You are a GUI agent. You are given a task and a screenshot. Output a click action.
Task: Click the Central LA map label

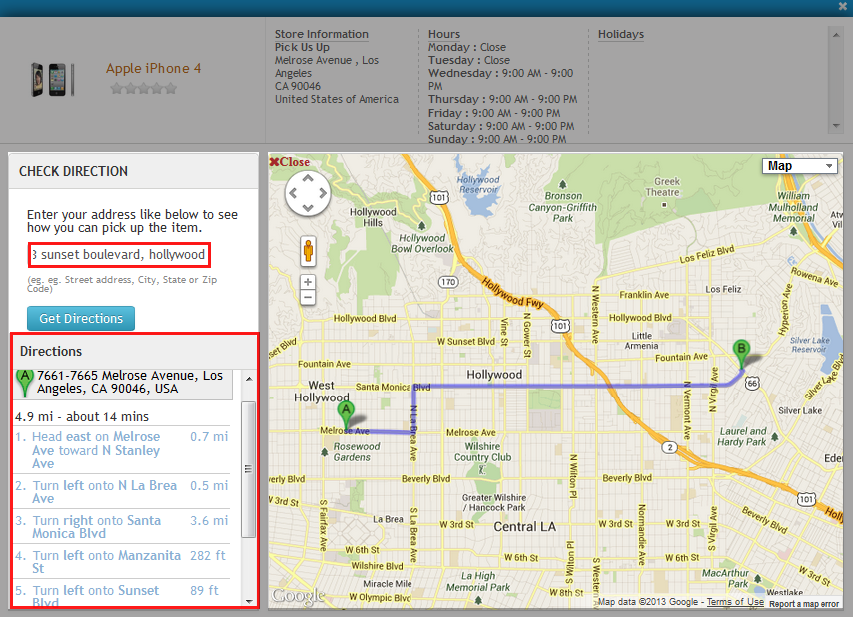tap(524, 526)
